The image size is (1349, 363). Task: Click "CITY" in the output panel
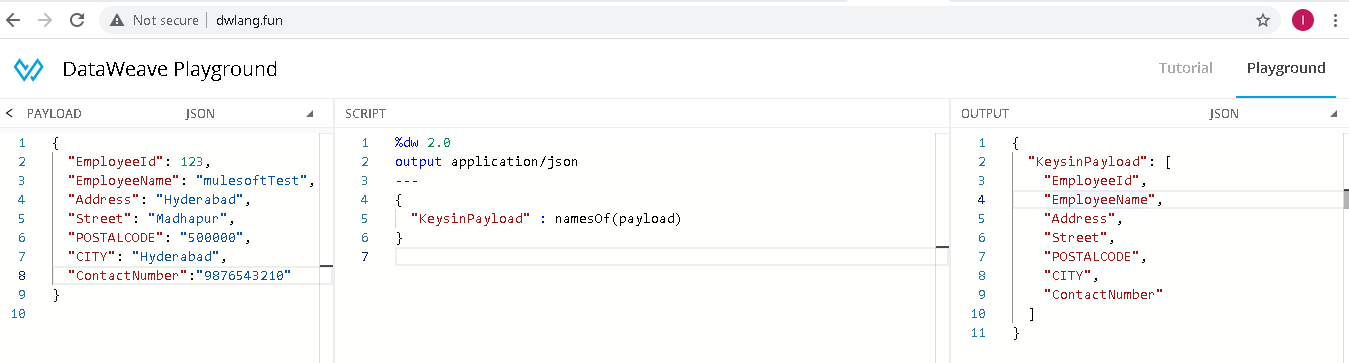pos(1067,276)
